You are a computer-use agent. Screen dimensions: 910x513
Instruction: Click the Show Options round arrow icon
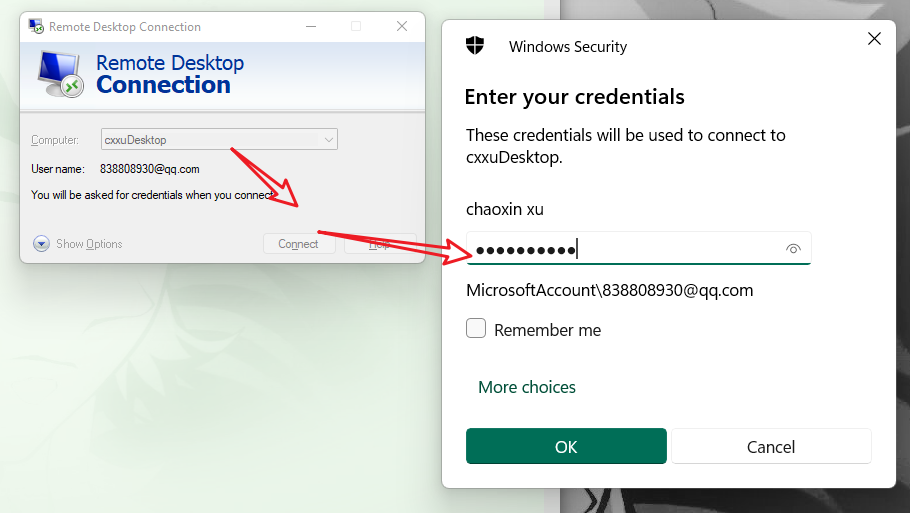tap(41, 244)
